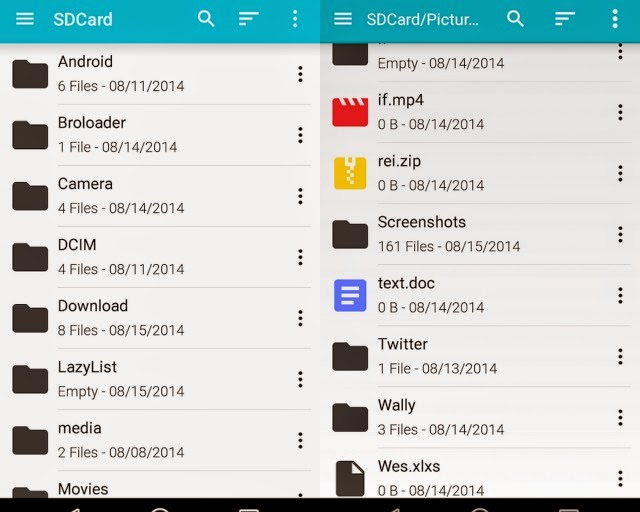
Task: Tap the SDCard title text
Action: point(83,19)
